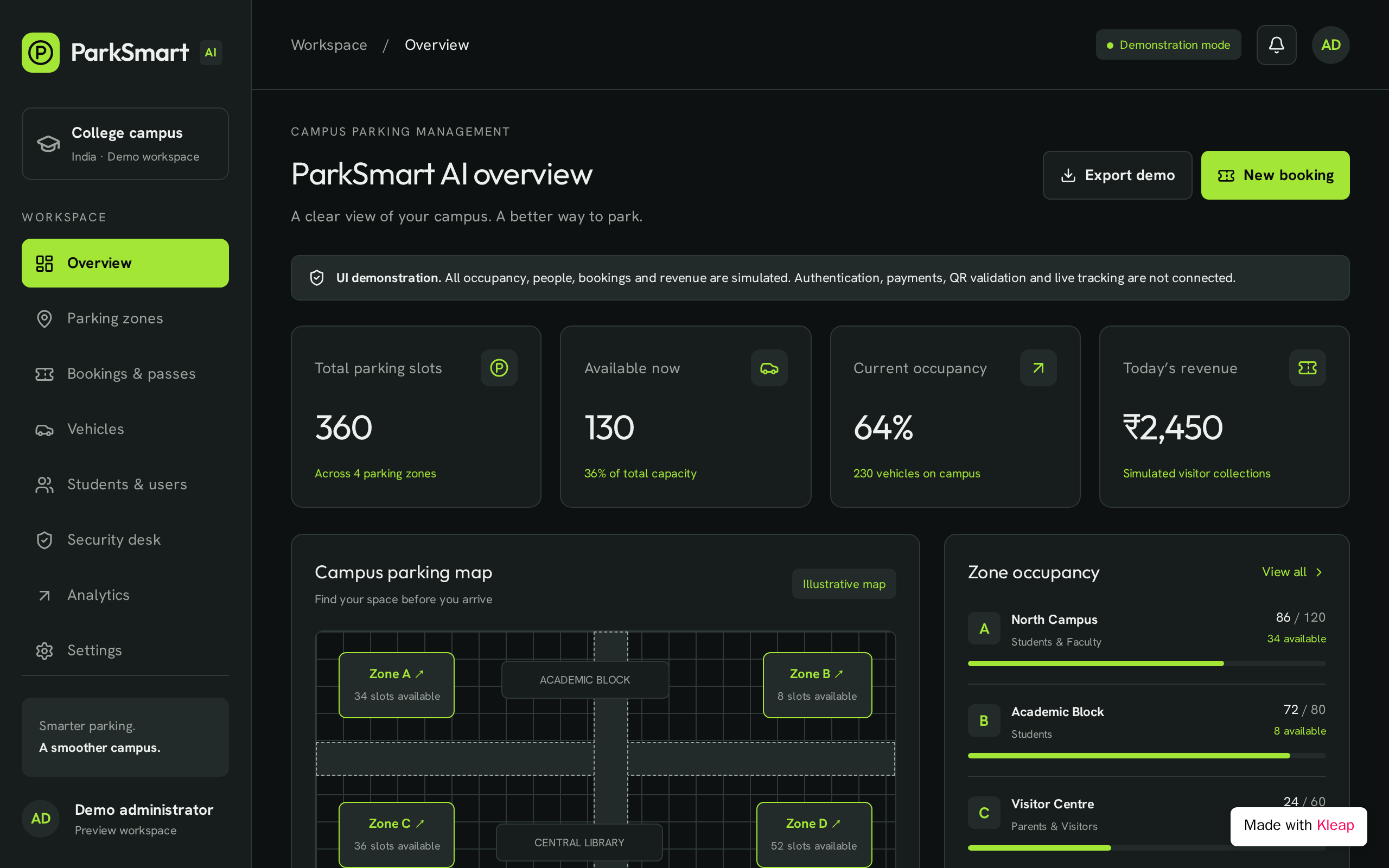Click the Settings gear icon
1389x868 pixels.
[44, 650]
